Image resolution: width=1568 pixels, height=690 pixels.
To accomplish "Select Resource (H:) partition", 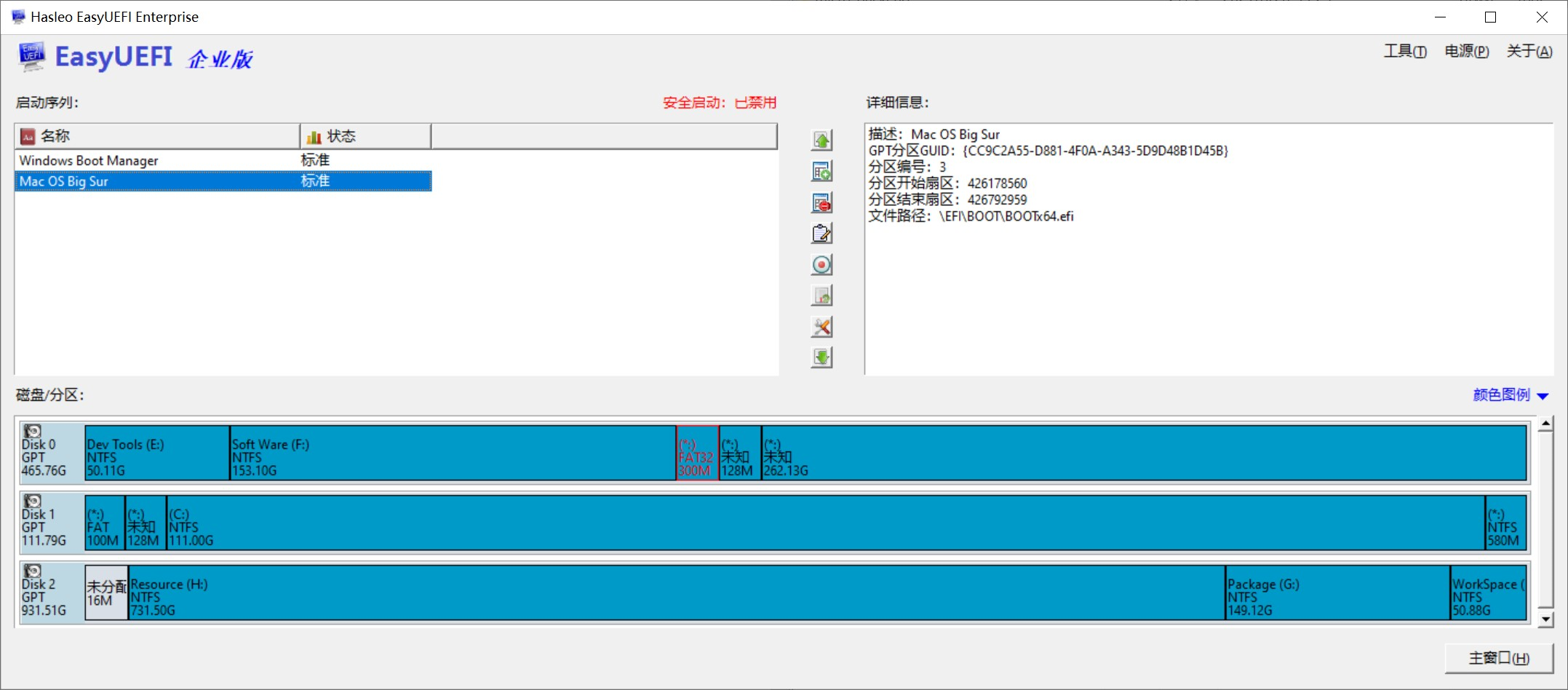I will (677, 592).
